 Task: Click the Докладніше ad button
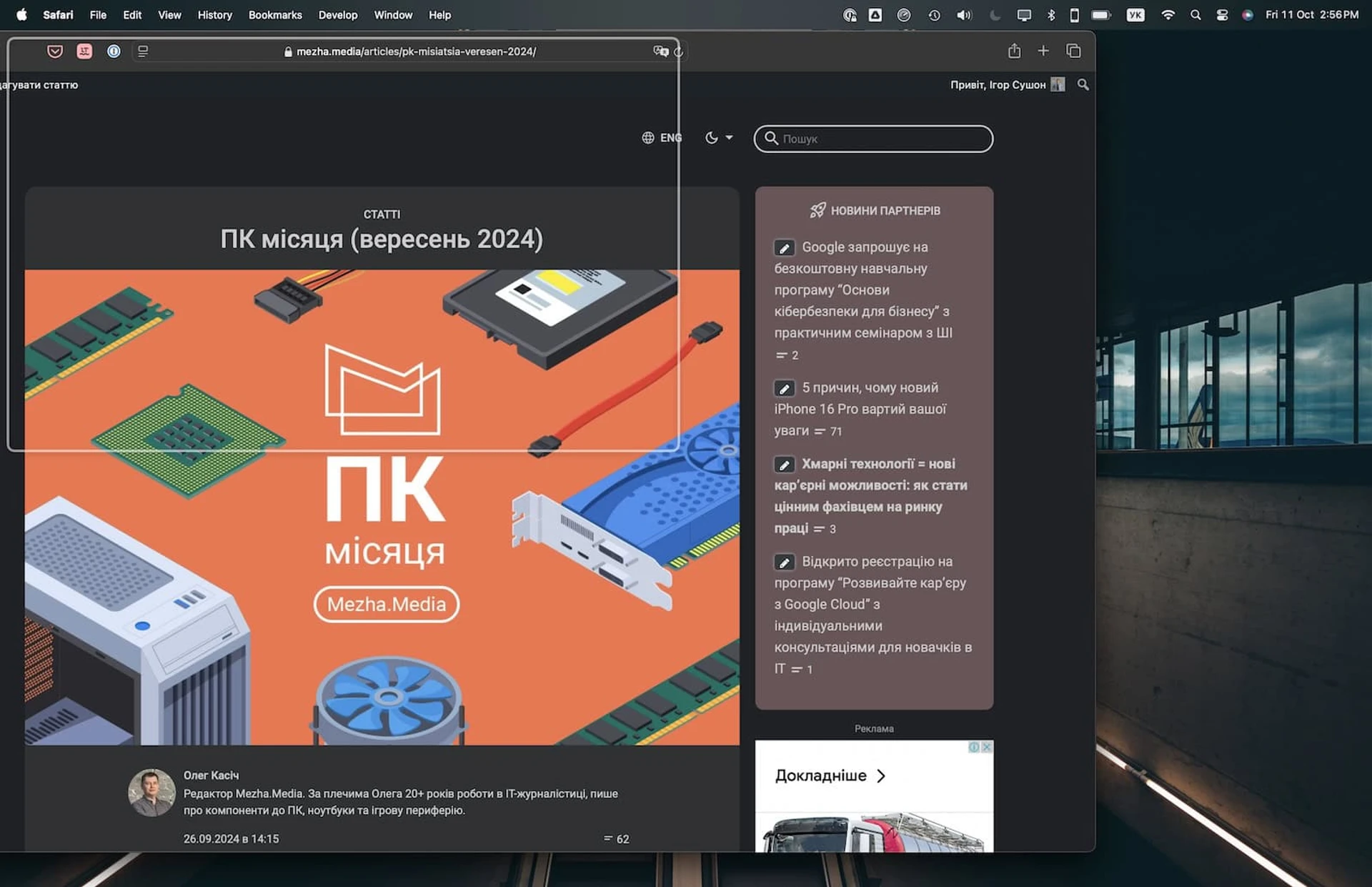(830, 775)
